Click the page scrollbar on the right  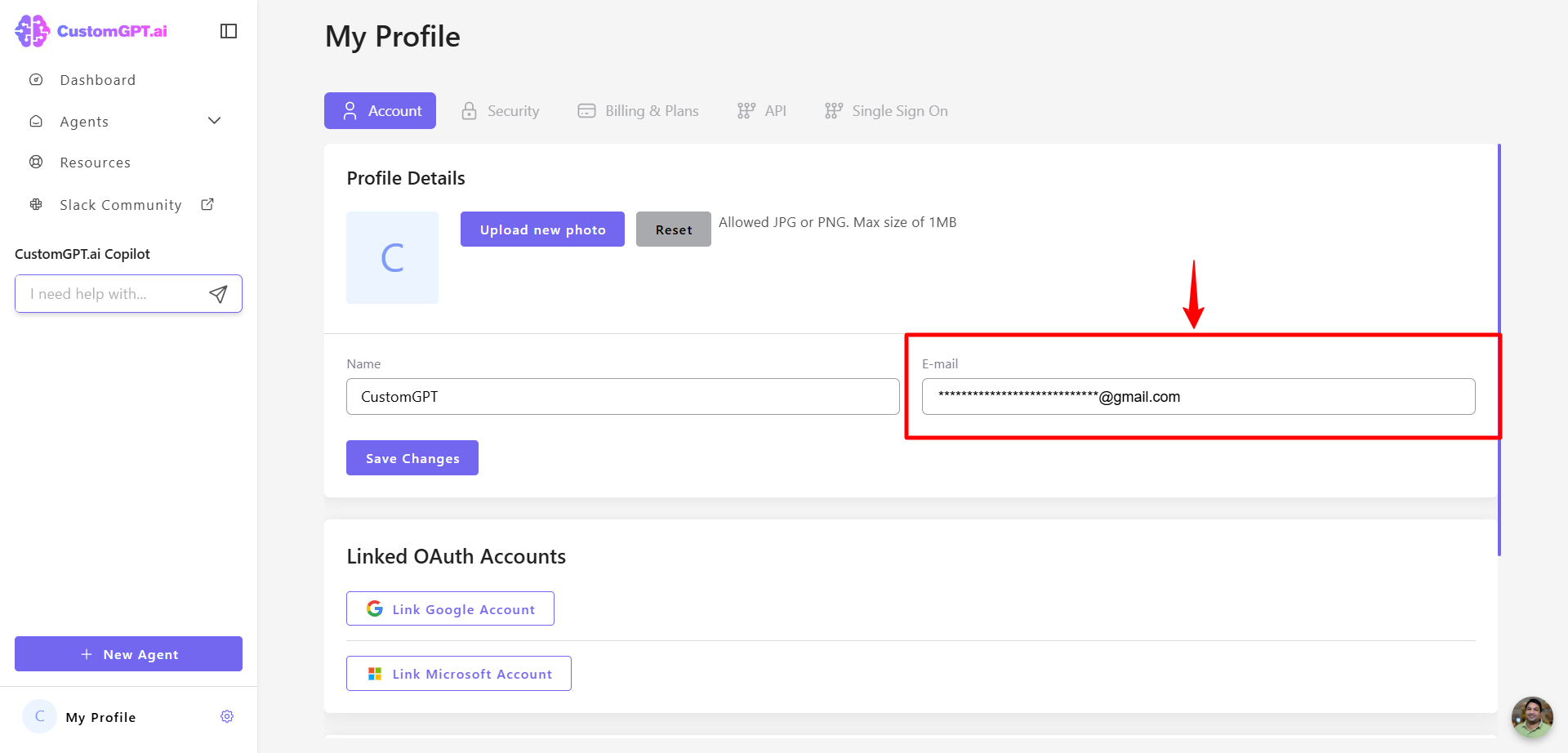1499,350
